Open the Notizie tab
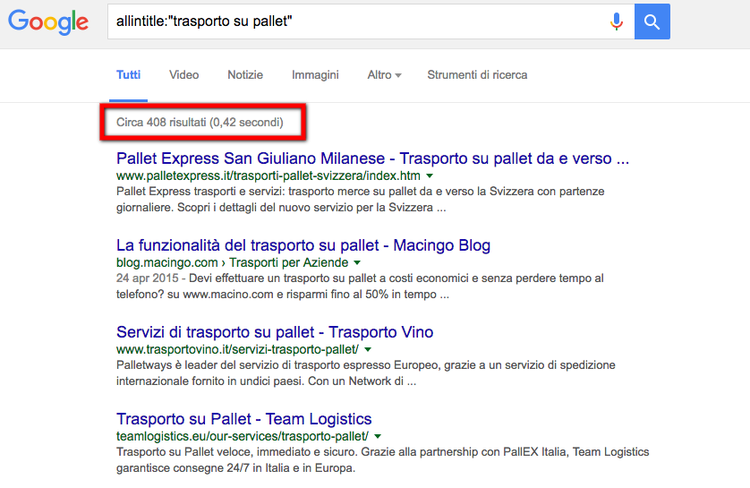This screenshot has height=488, width=750. pos(245,75)
